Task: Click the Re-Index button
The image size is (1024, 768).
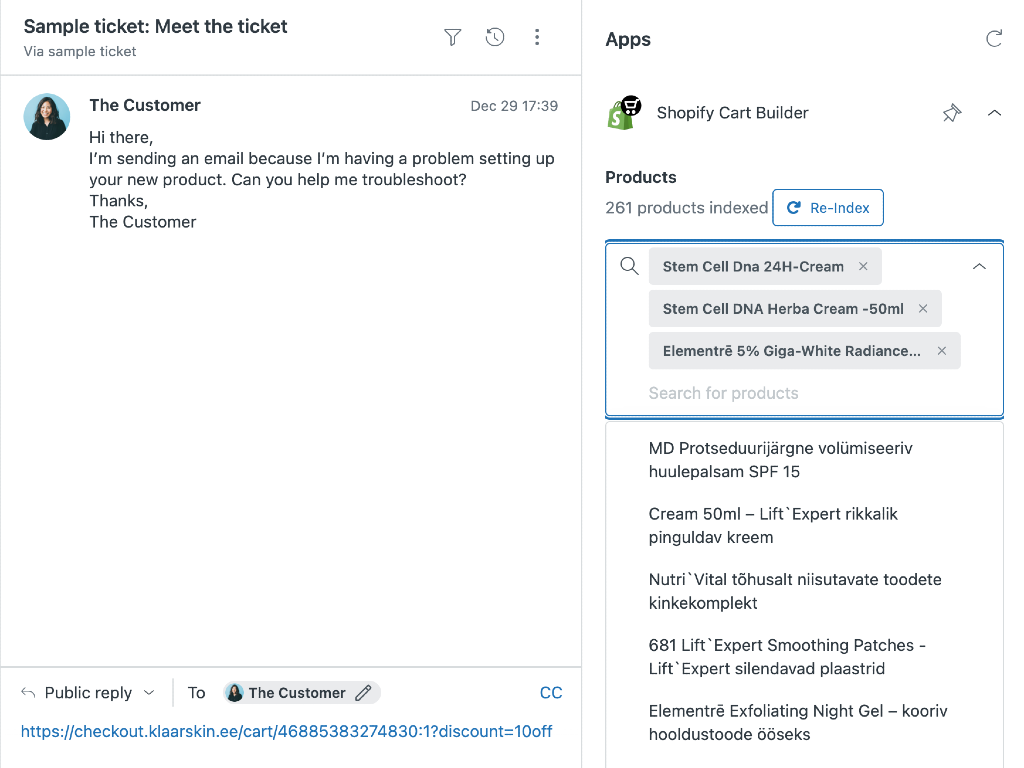Action: (x=828, y=208)
